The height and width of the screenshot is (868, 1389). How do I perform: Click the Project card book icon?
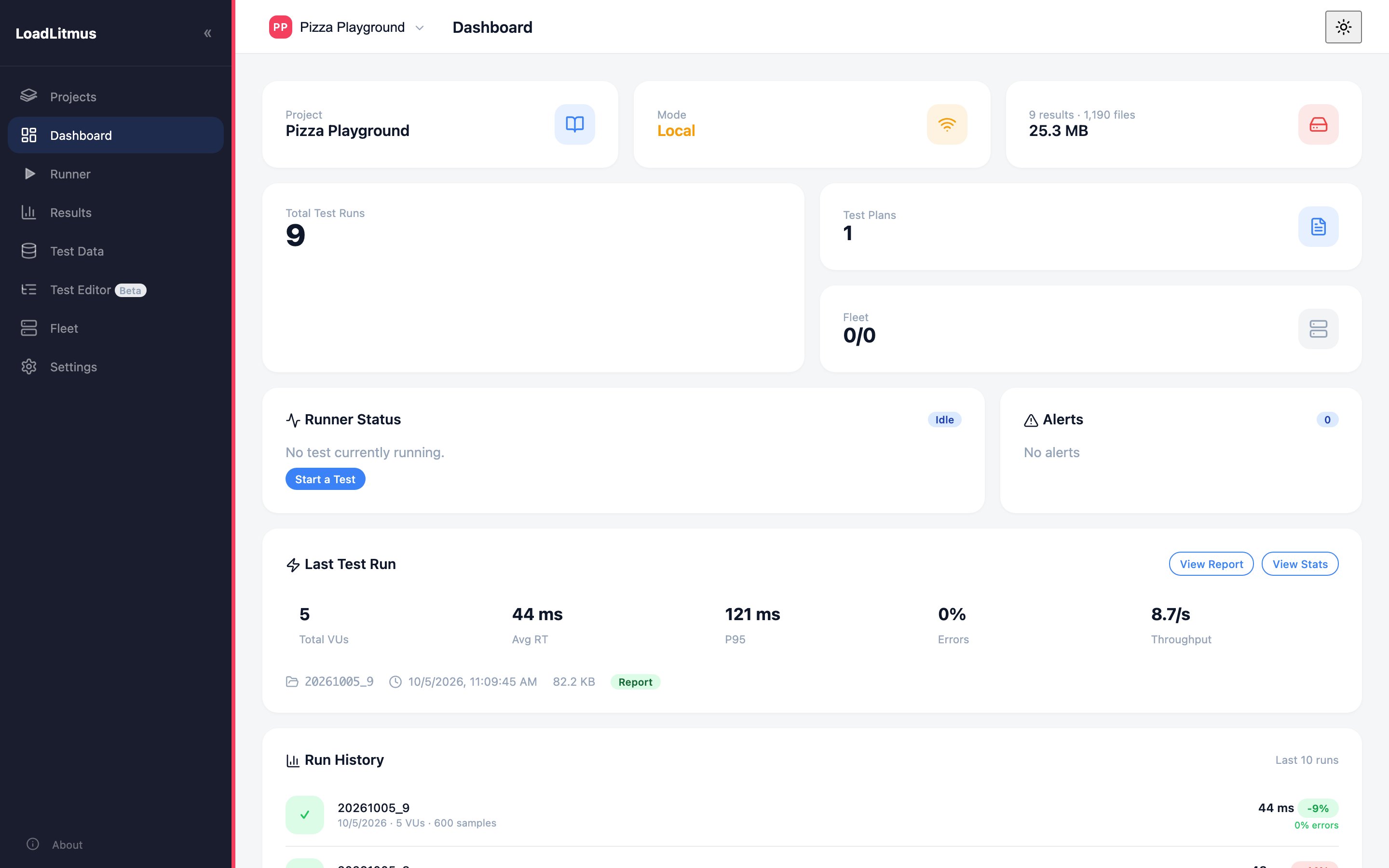point(574,124)
